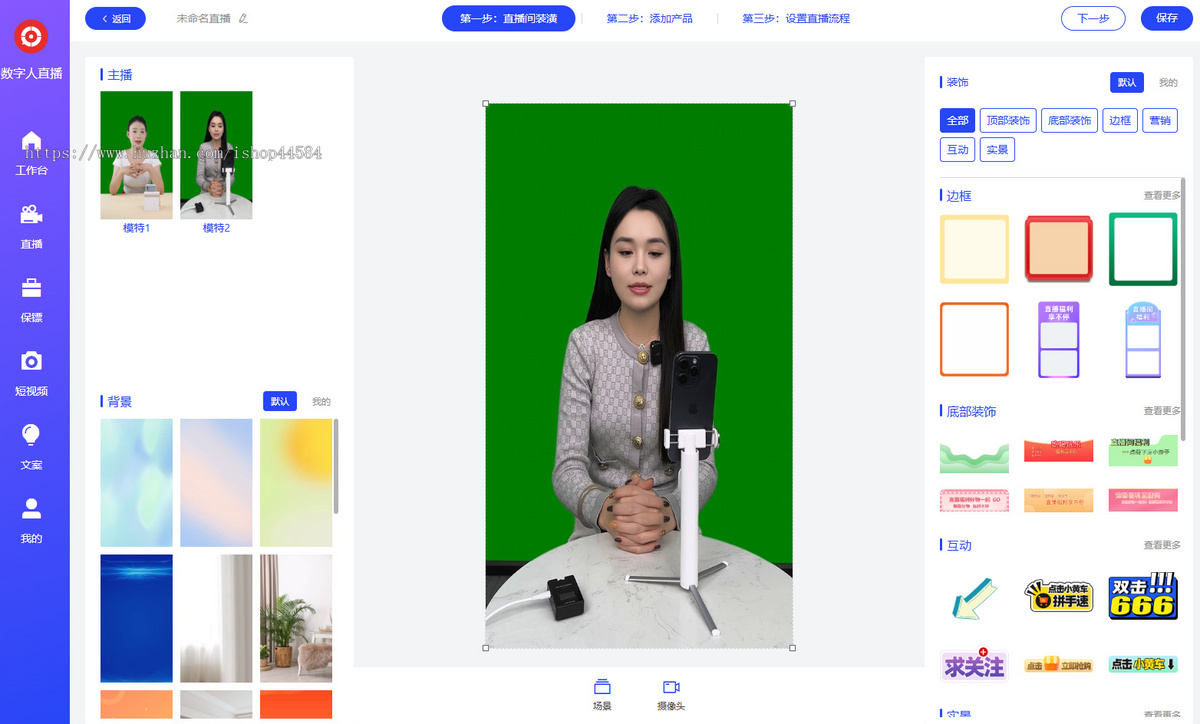This screenshot has width=1200, height=724.
Task: Expand 查看更多 for 边框 section
Action: 1162,196
